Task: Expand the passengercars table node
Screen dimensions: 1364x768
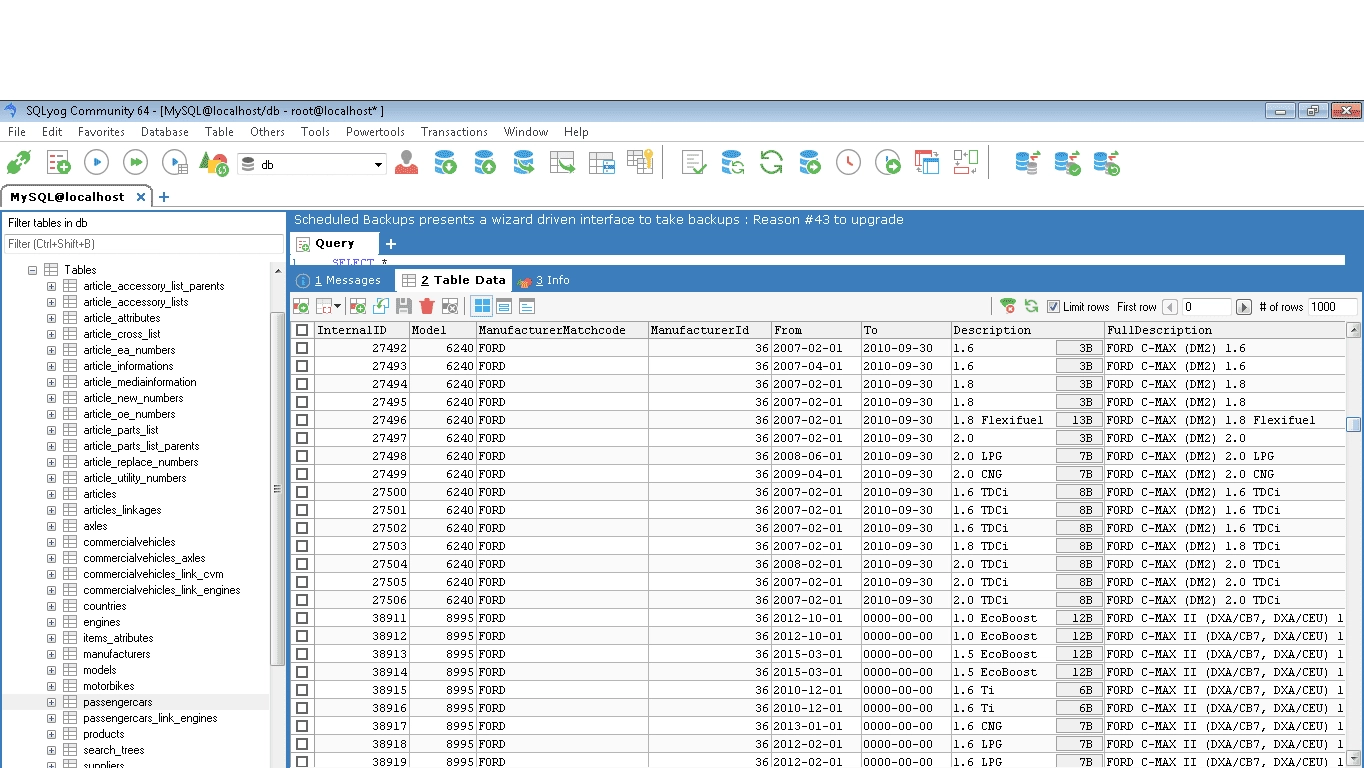Action: pos(52,702)
